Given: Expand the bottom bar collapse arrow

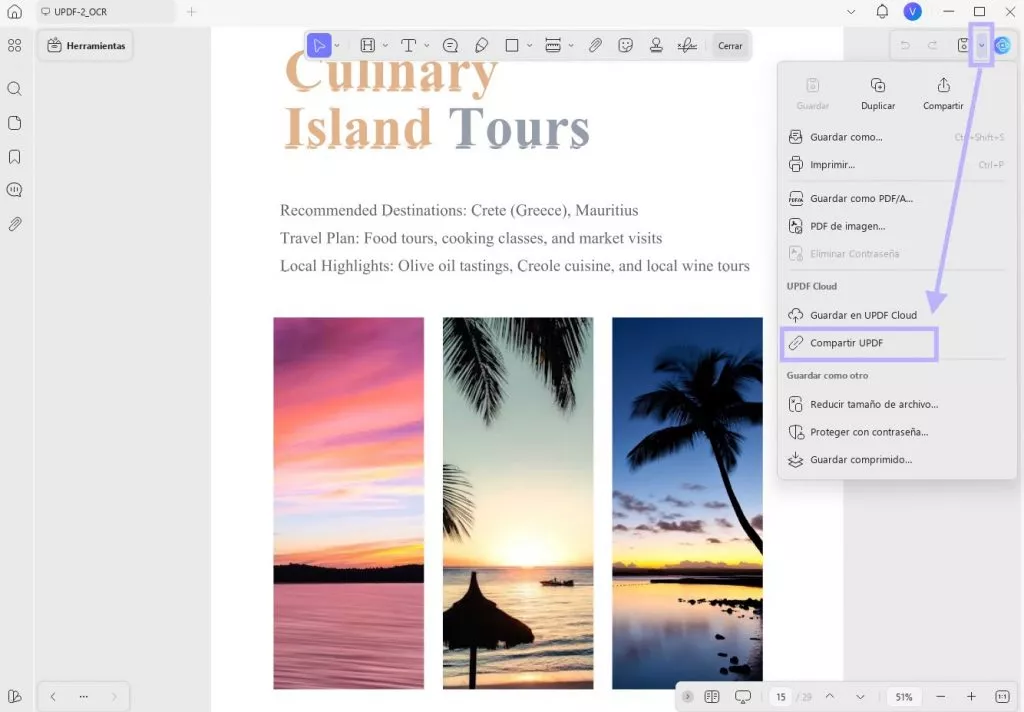Looking at the screenshot, I should [x=687, y=697].
